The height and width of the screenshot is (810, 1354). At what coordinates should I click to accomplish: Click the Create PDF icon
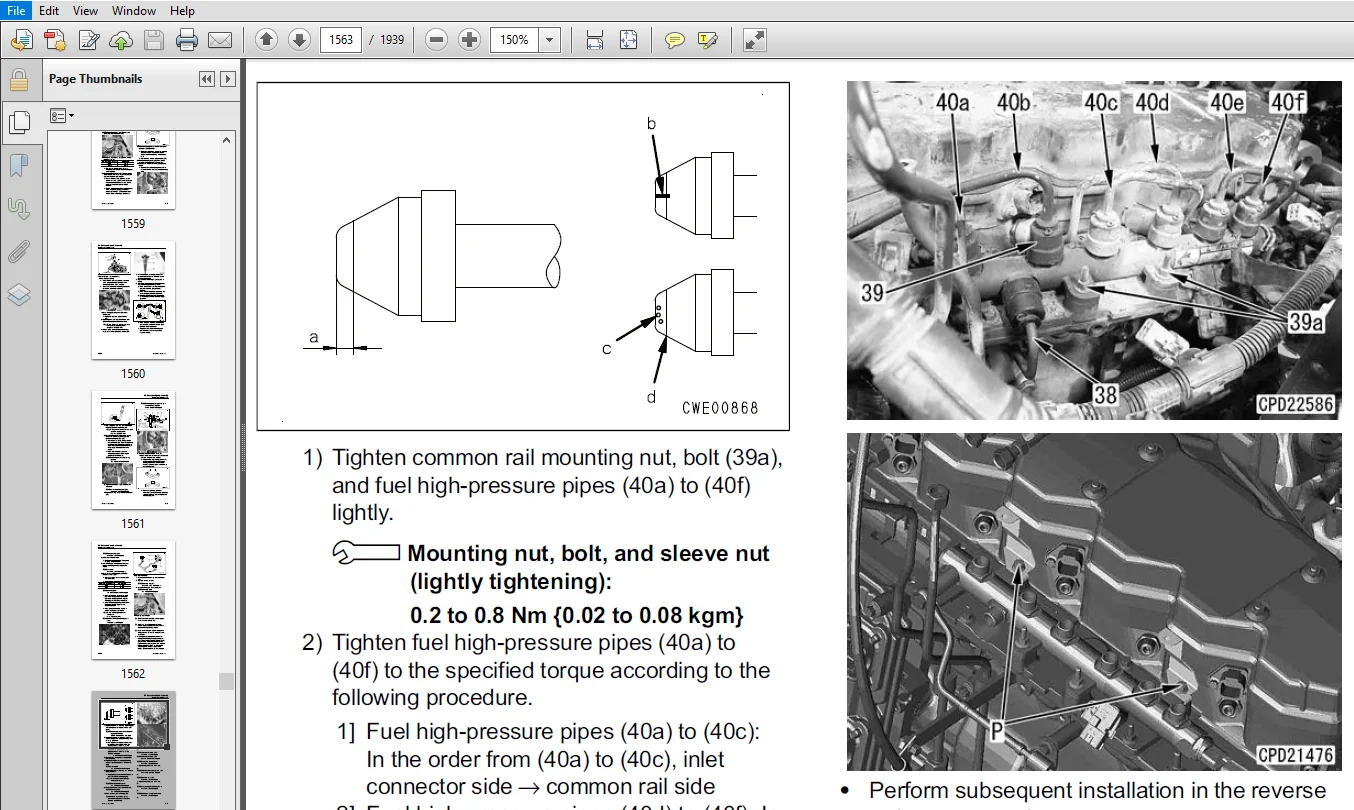(x=55, y=40)
